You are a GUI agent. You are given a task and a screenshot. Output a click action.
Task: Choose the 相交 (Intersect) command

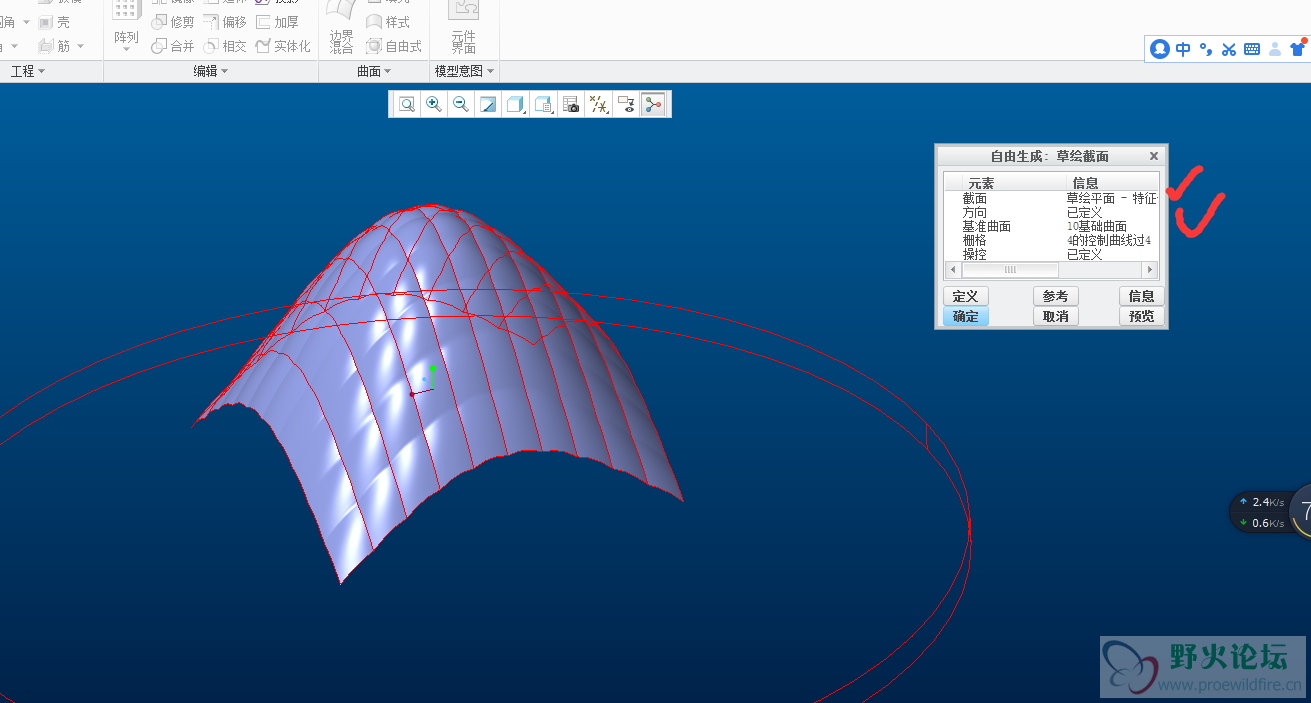[x=225, y=46]
